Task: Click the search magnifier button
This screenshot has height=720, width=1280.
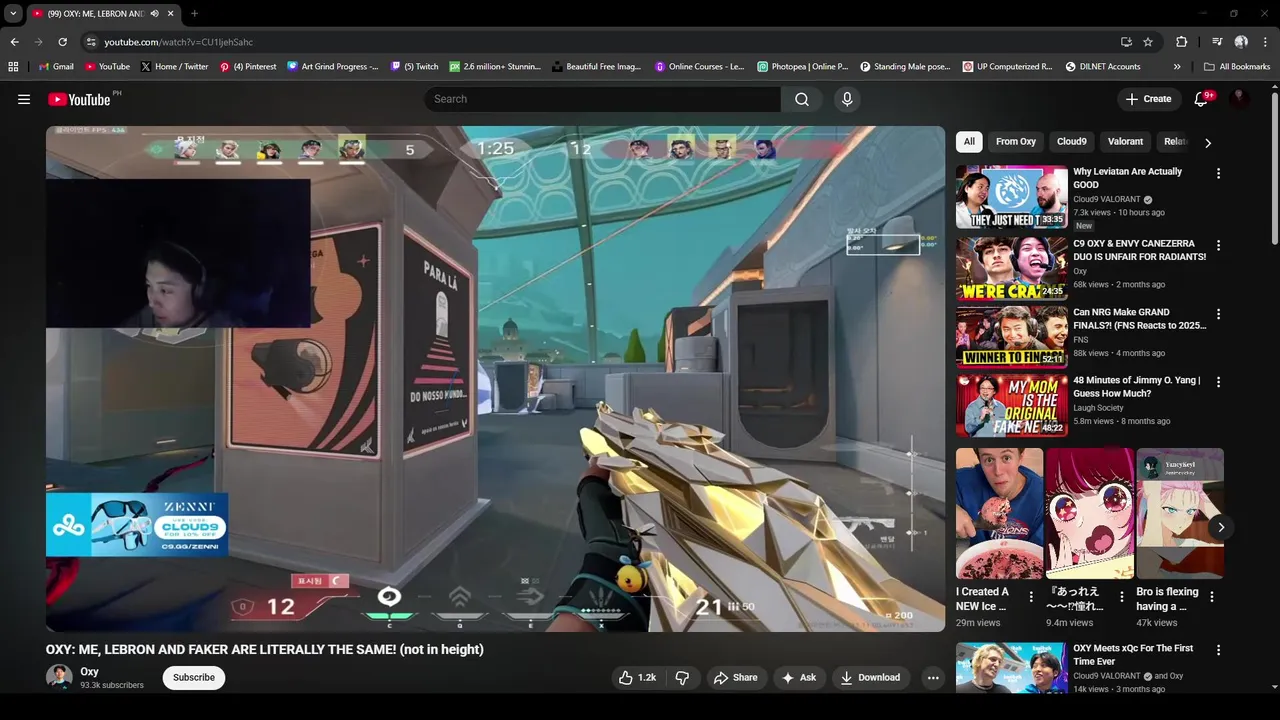Action: click(x=802, y=99)
